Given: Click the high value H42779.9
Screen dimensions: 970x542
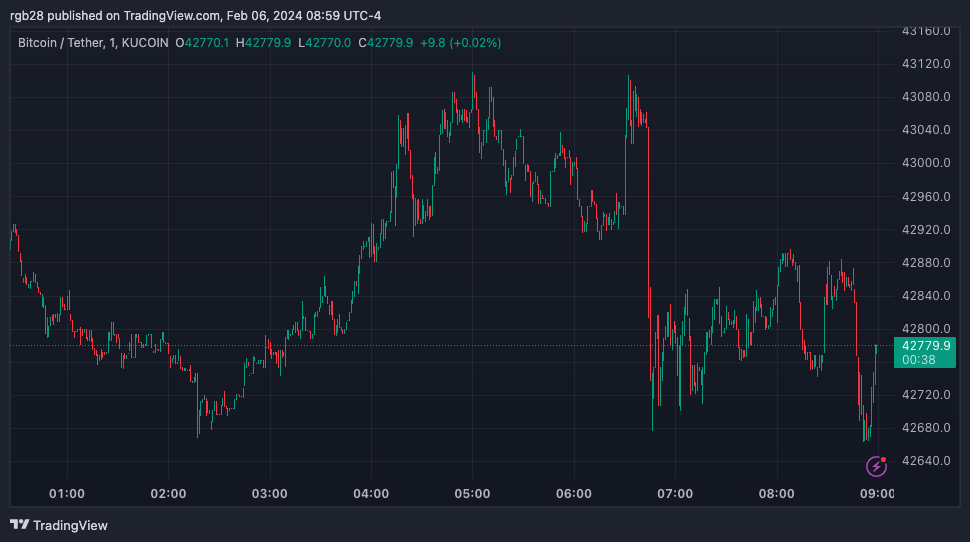Looking at the screenshot, I should [264, 43].
